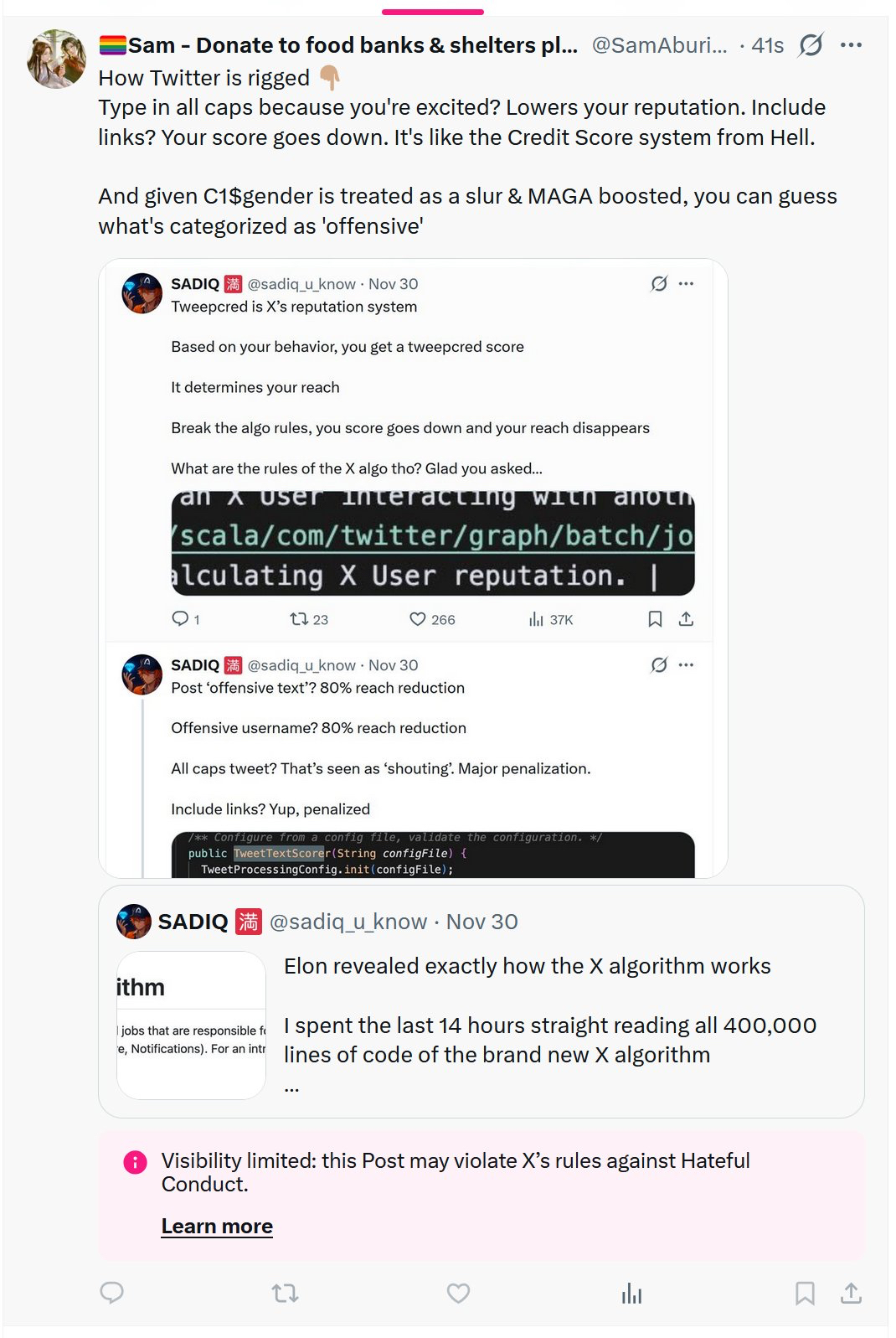The height and width of the screenshot is (1338, 896).
Task: Like the first SADIQ tweet with 266 likes
Action: tap(418, 619)
